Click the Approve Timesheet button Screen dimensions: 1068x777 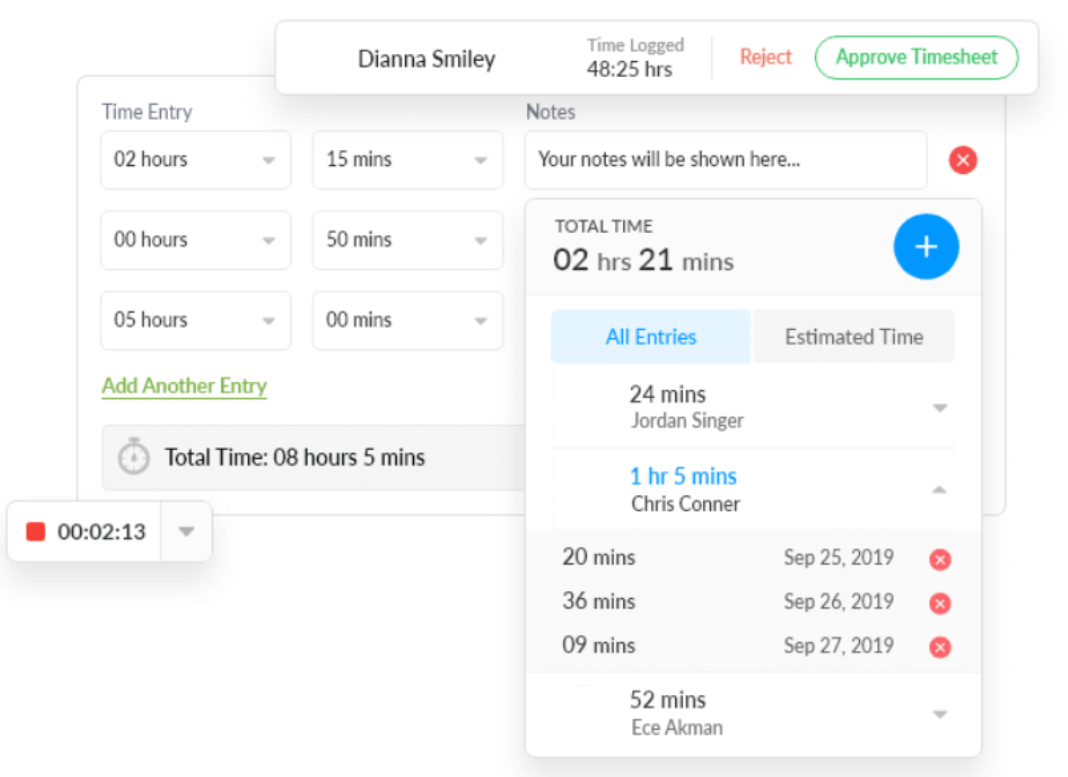click(916, 57)
